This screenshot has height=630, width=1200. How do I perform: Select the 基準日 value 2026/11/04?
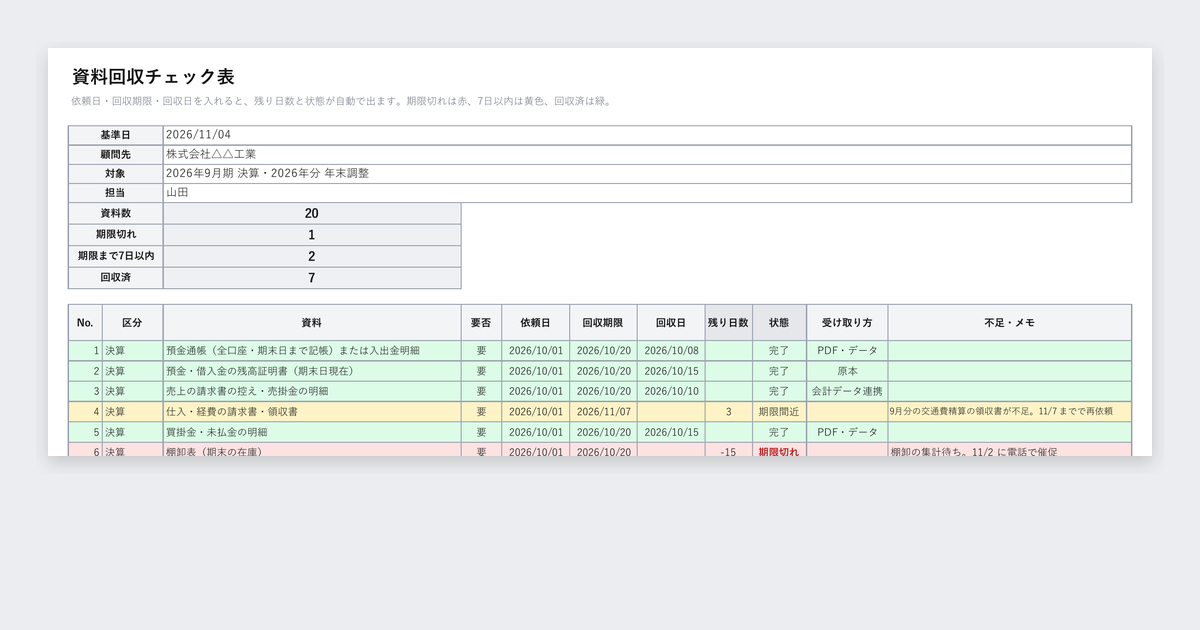[x=647, y=135]
